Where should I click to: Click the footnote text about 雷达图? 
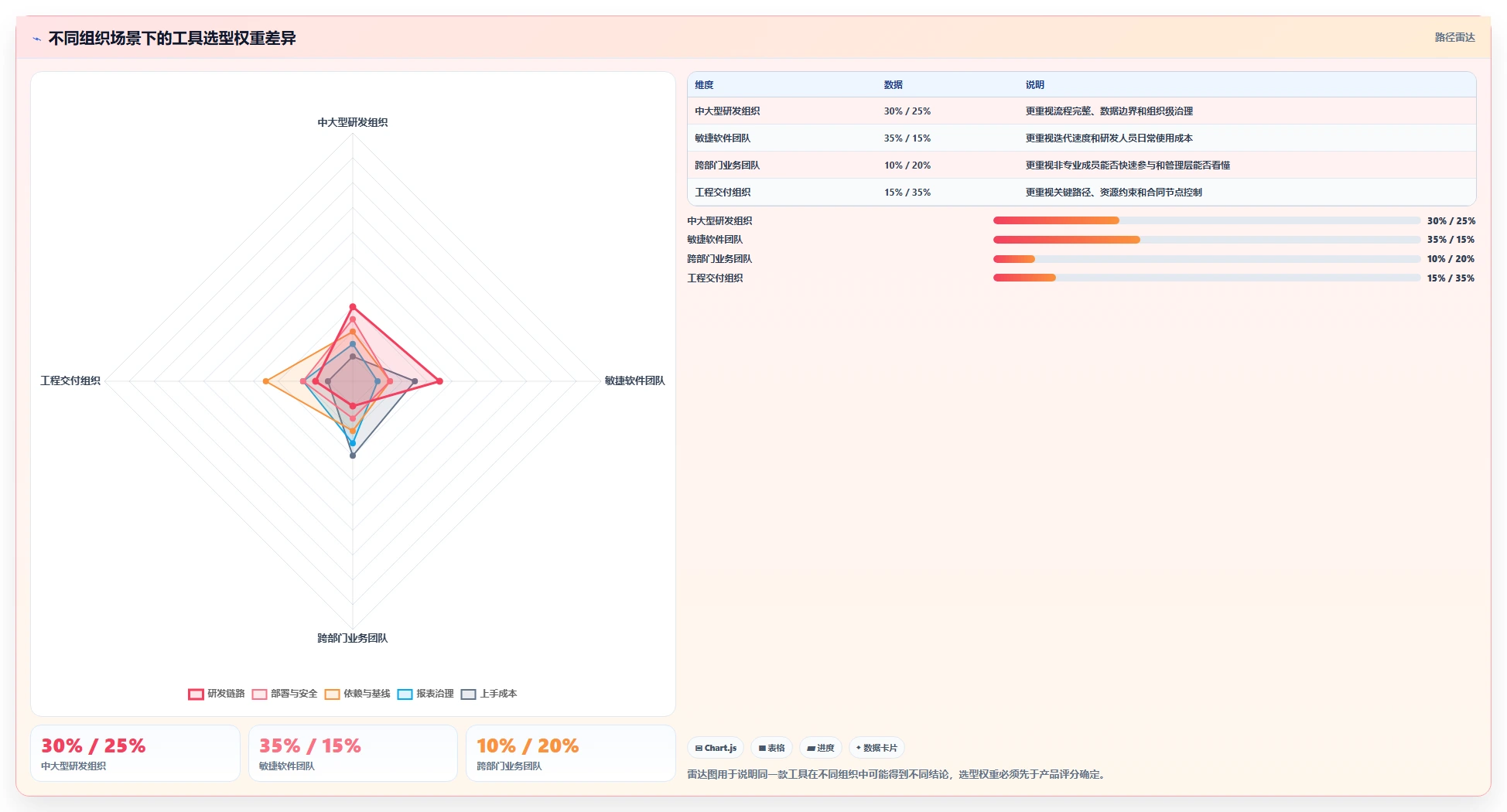[897, 774]
